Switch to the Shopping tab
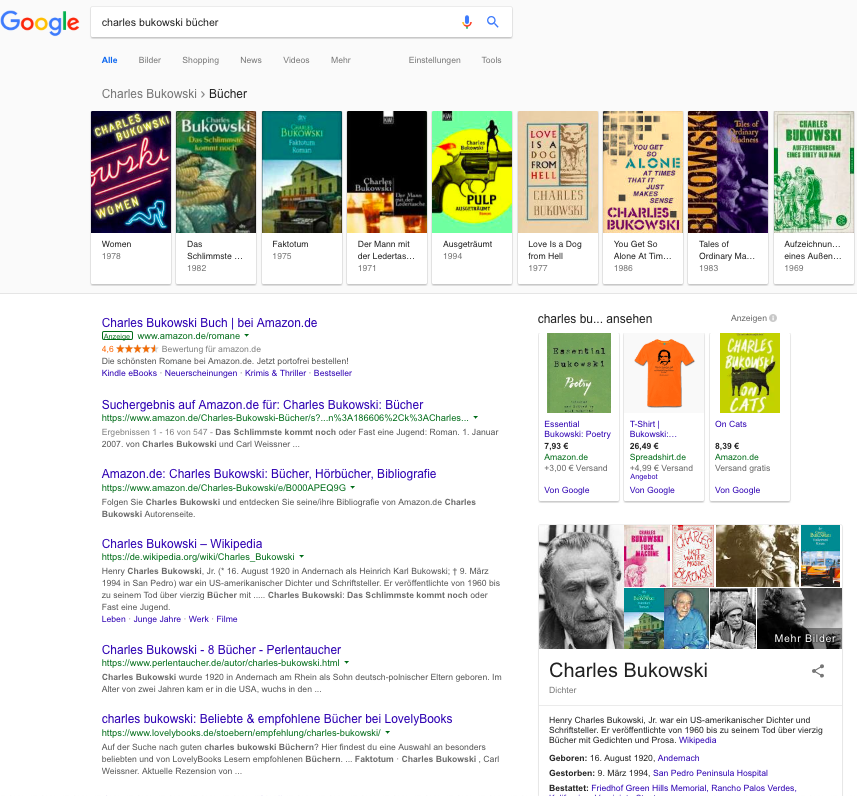This screenshot has height=796, width=857. (x=200, y=60)
